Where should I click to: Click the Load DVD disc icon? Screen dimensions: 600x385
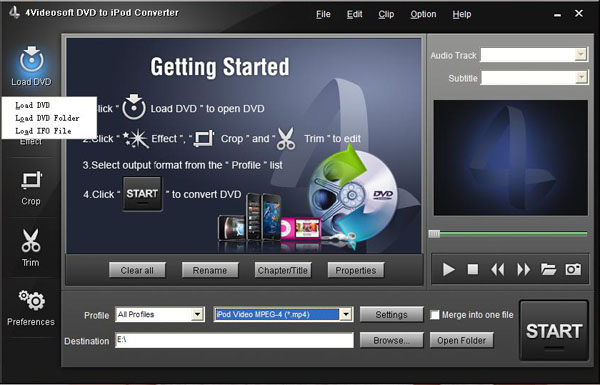(31, 59)
